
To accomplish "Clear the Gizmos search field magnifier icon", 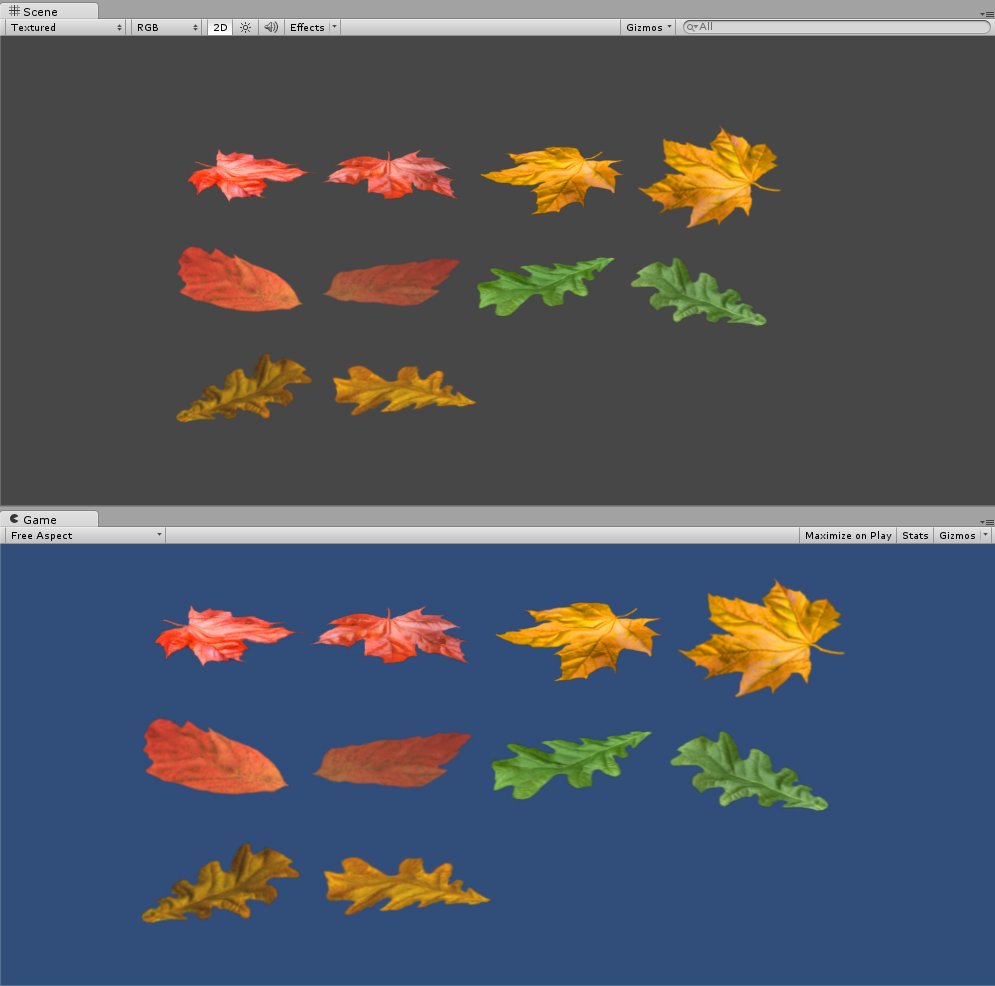I will (691, 27).
